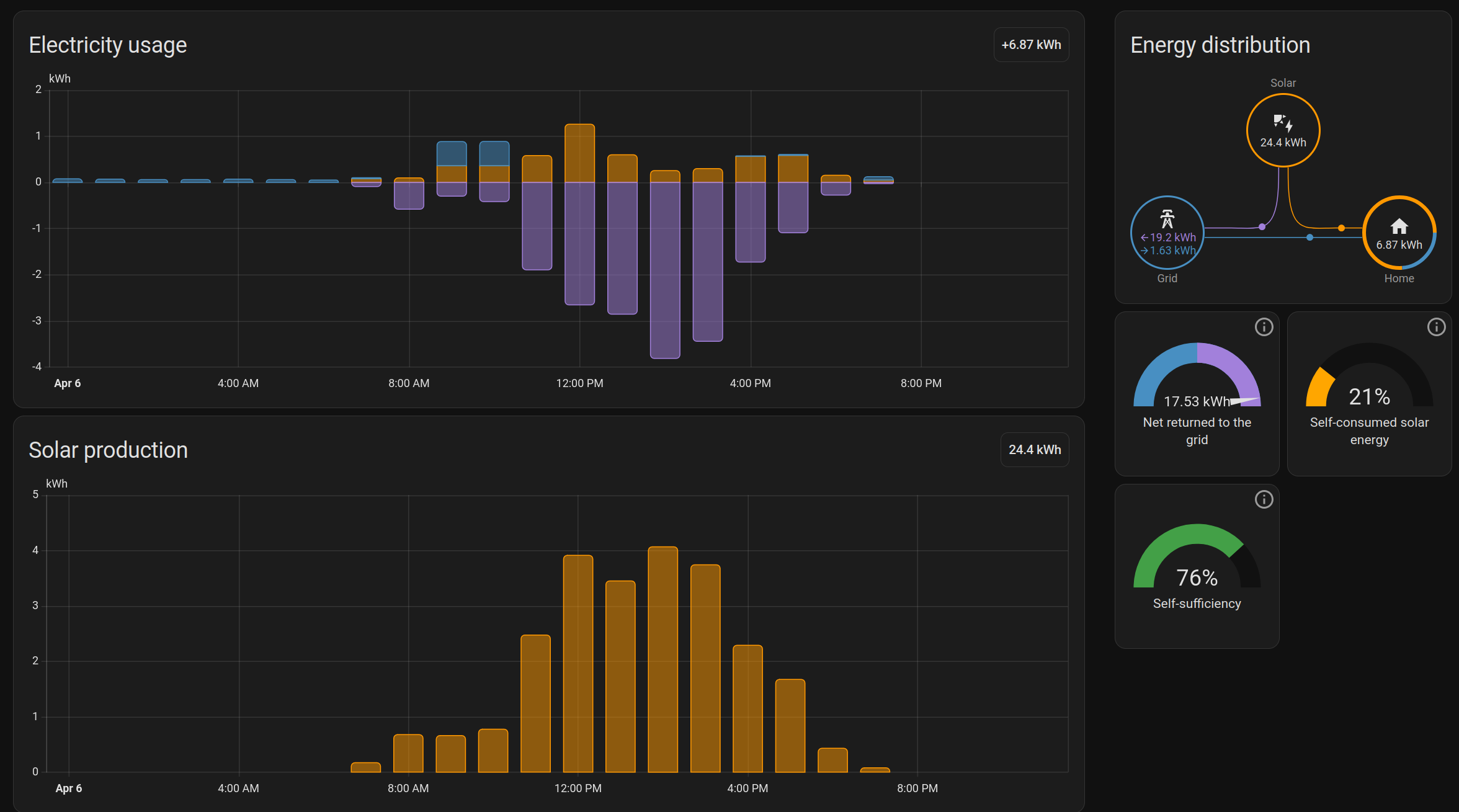Open info icon on Self-consumed solar card
Screen dimensions: 1459x812
pyautogui.click(x=1436, y=327)
